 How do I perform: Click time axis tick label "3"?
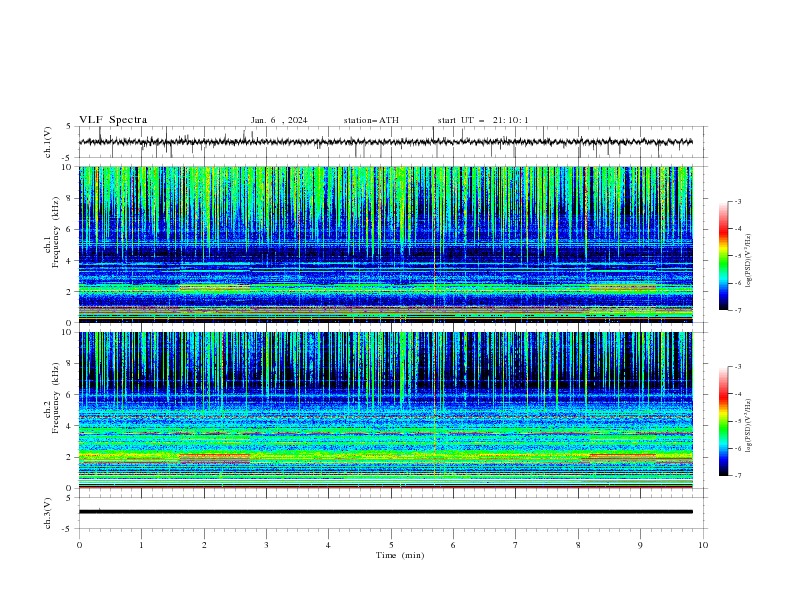(266, 545)
